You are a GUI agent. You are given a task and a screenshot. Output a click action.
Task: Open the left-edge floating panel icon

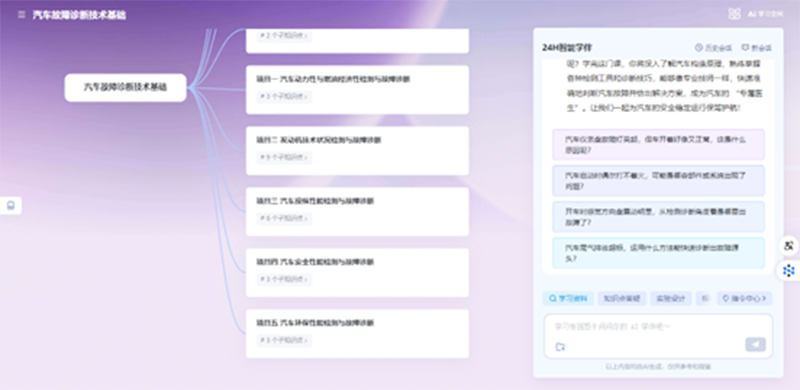pyautogui.click(x=11, y=206)
